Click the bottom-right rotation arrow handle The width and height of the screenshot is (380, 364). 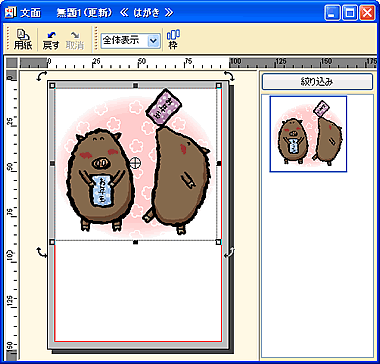coord(229,252)
